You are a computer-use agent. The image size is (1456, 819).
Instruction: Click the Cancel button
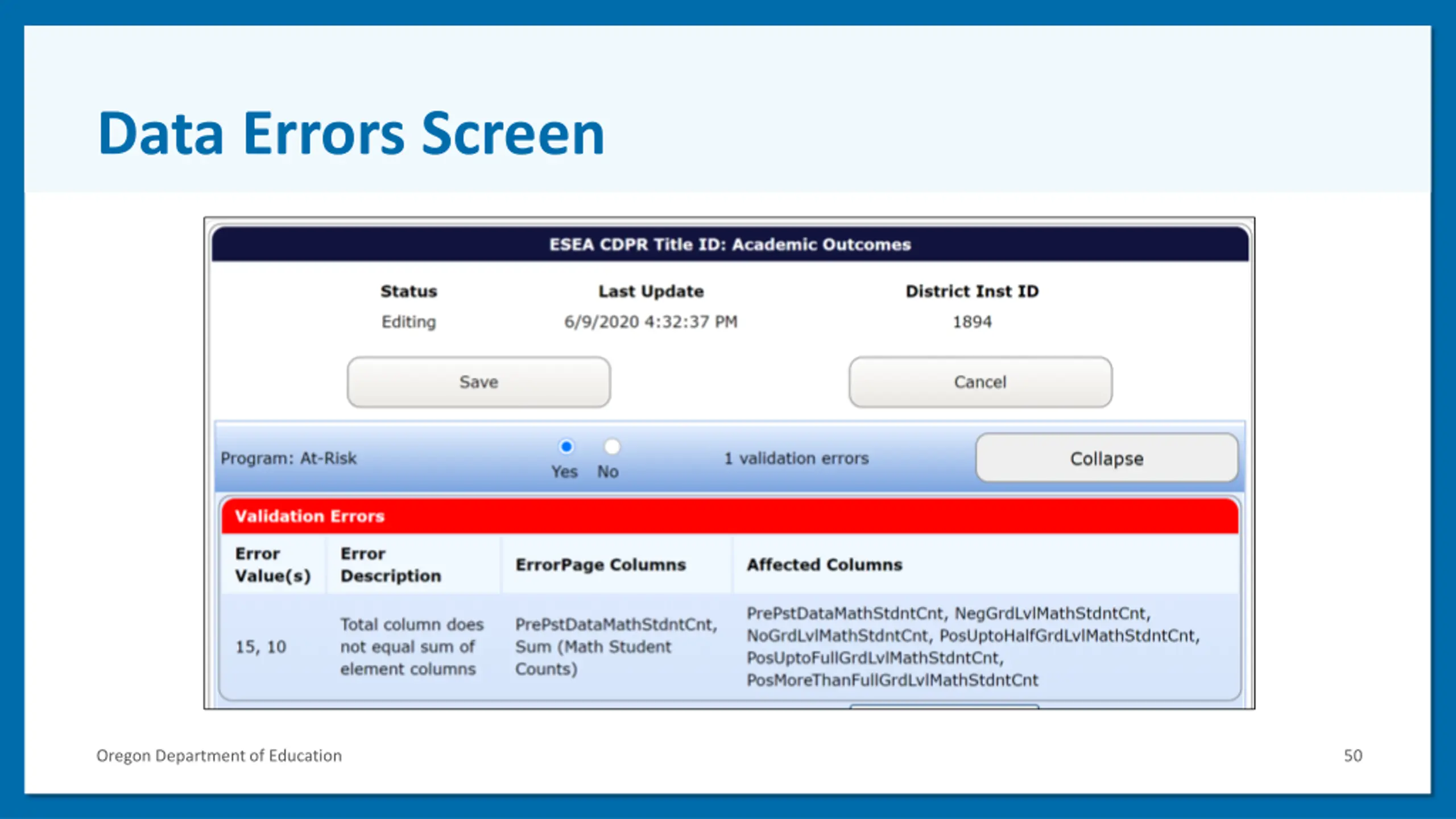point(980,382)
